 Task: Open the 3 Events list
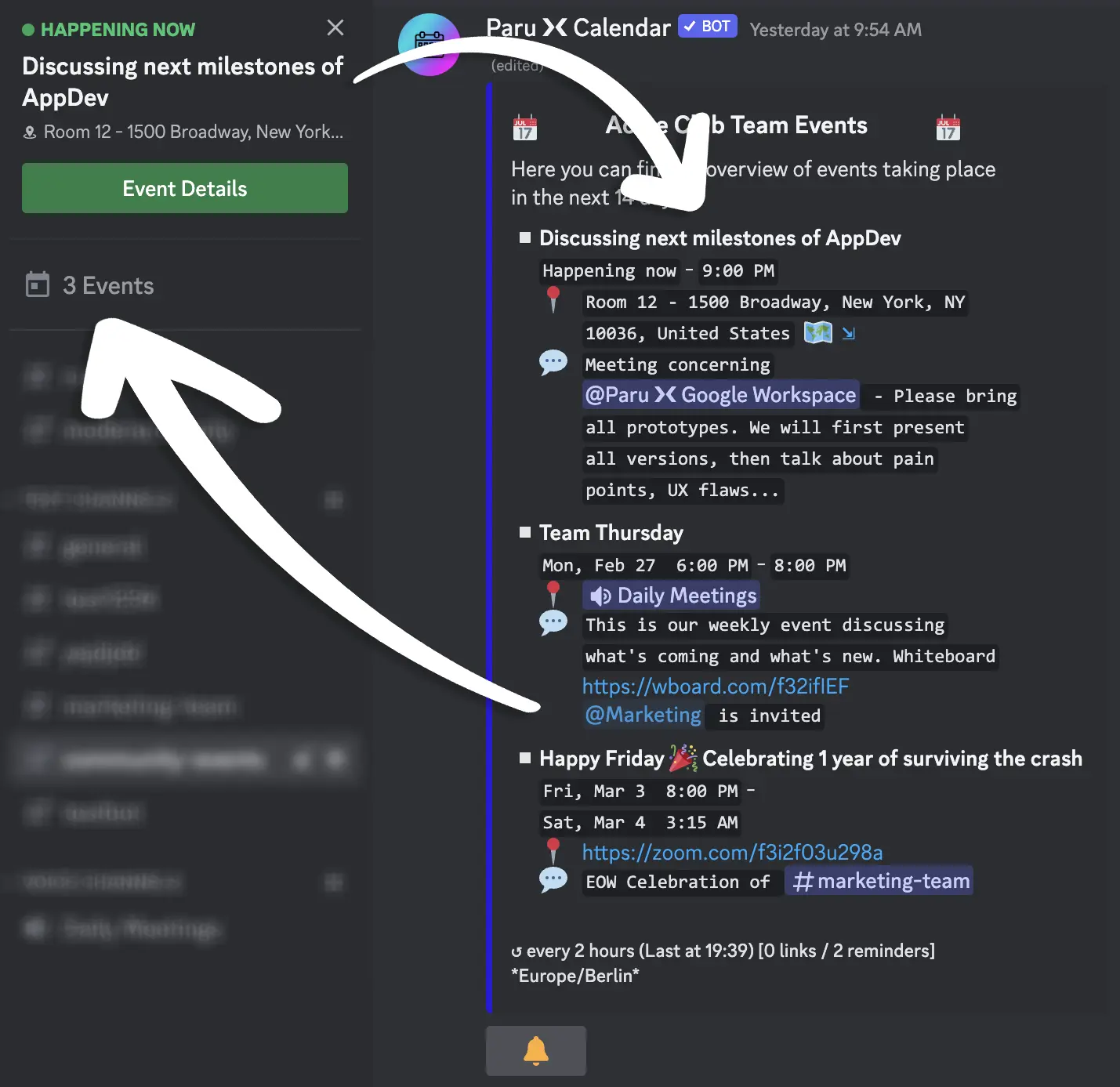[108, 285]
